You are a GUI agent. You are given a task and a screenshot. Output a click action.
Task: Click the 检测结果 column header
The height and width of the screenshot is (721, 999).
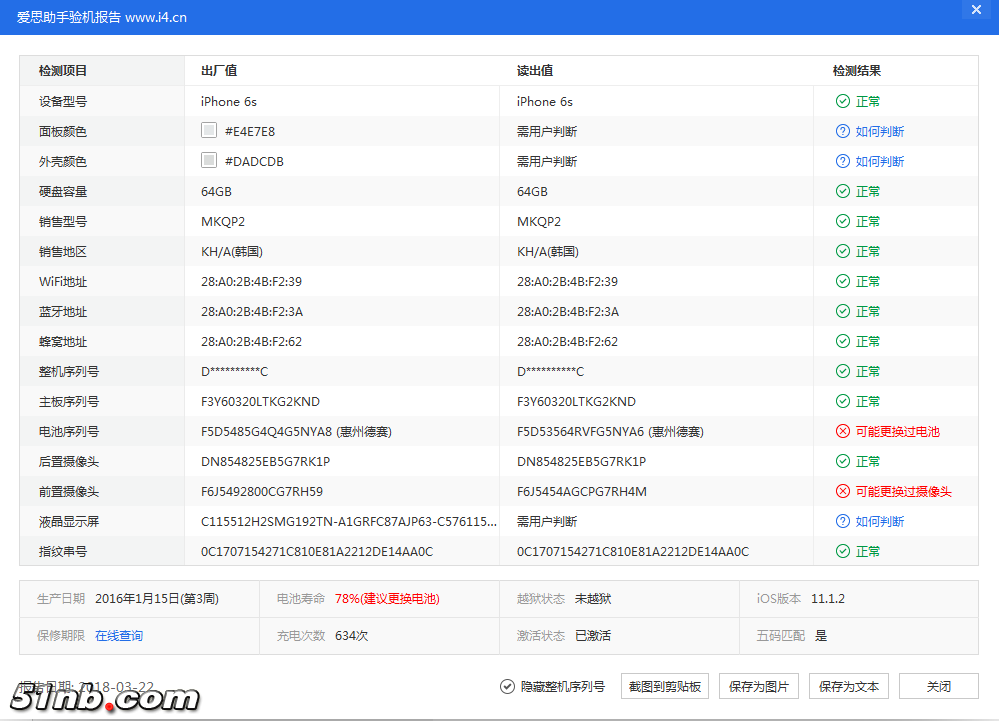(x=857, y=71)
